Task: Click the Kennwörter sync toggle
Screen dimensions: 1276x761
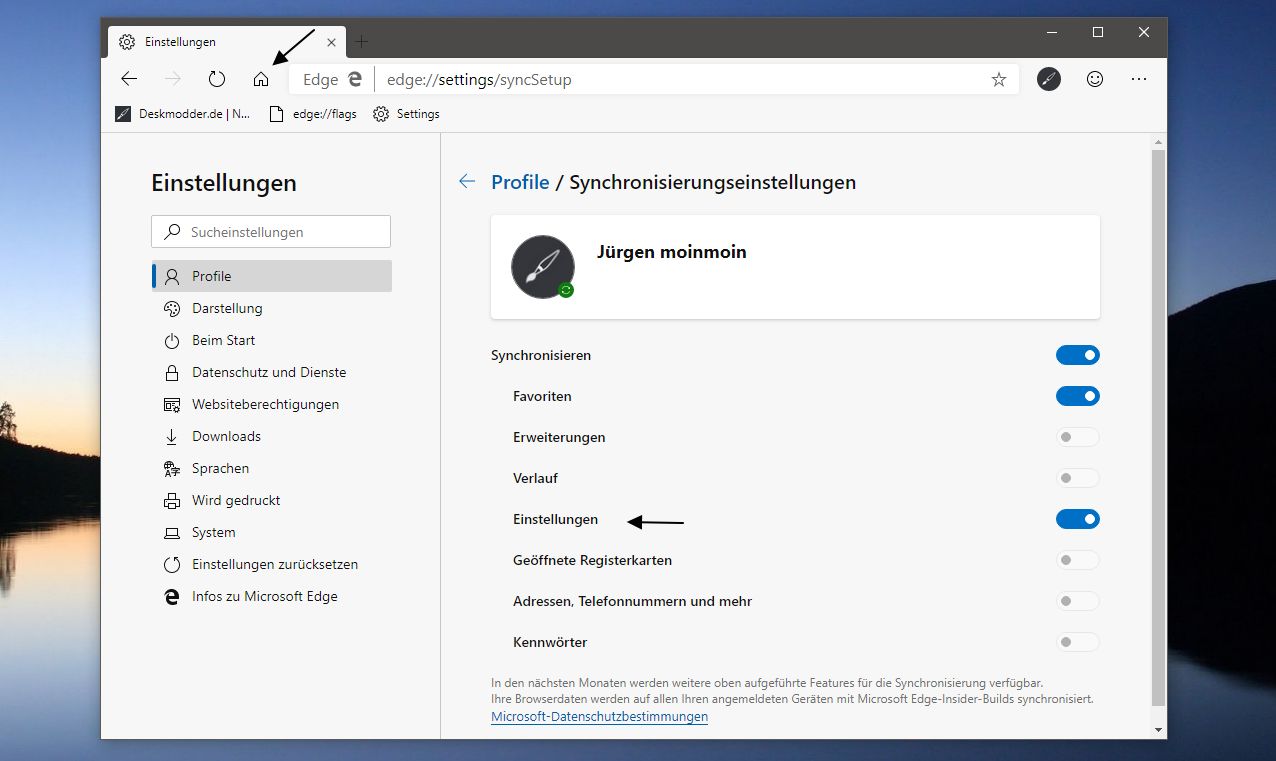Action: pos(1078,642)
